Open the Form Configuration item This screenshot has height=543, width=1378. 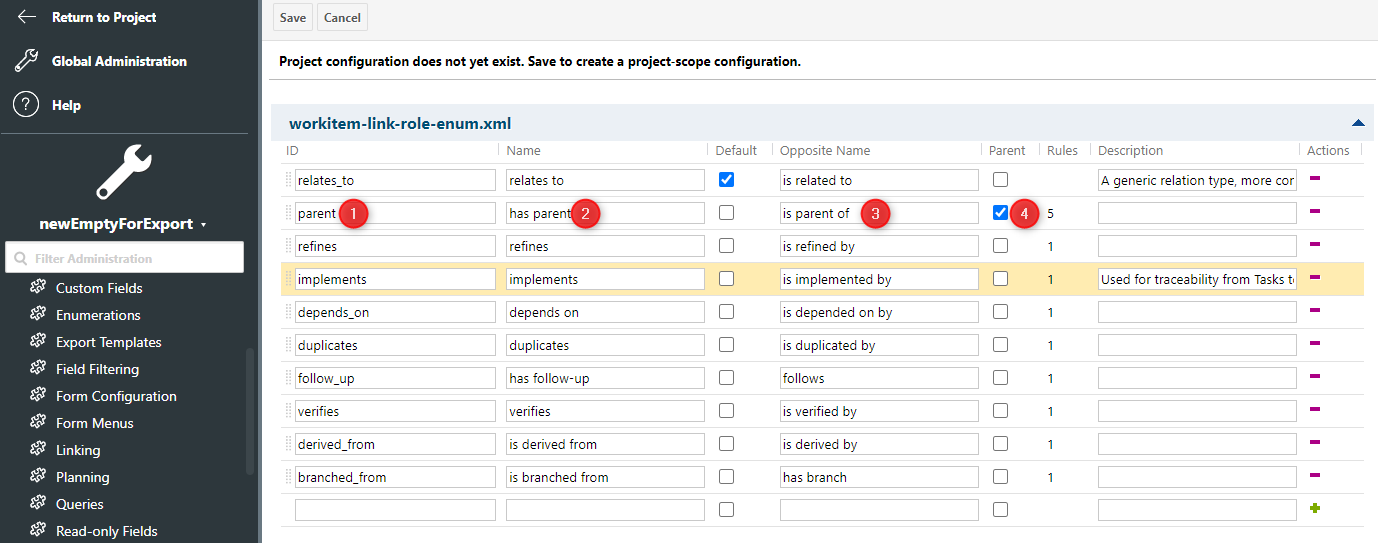pos(116,396)
